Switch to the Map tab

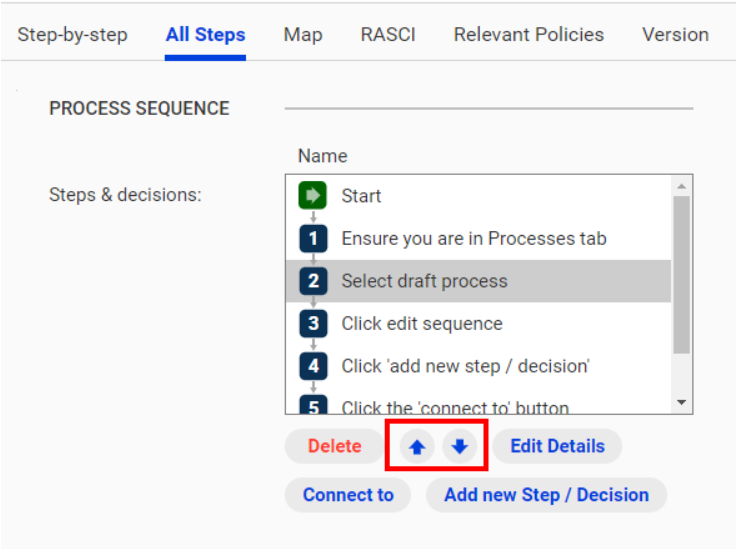[x=303, y=35]
